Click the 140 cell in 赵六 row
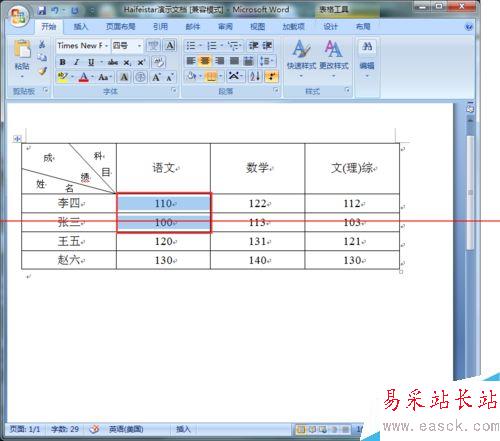Screen dimensions: 500x441 click(x=258, y=260)
